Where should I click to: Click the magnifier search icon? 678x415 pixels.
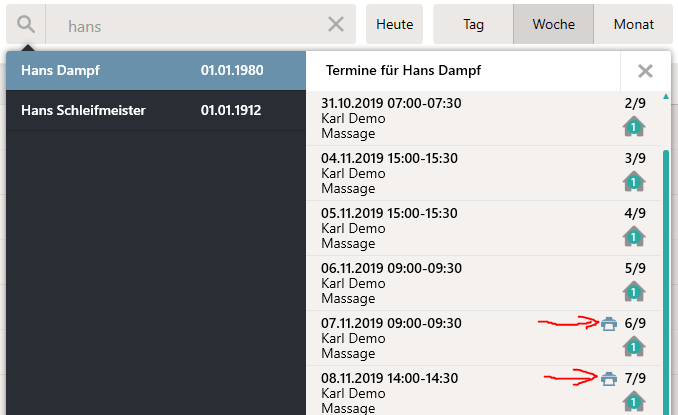[26, 24]
